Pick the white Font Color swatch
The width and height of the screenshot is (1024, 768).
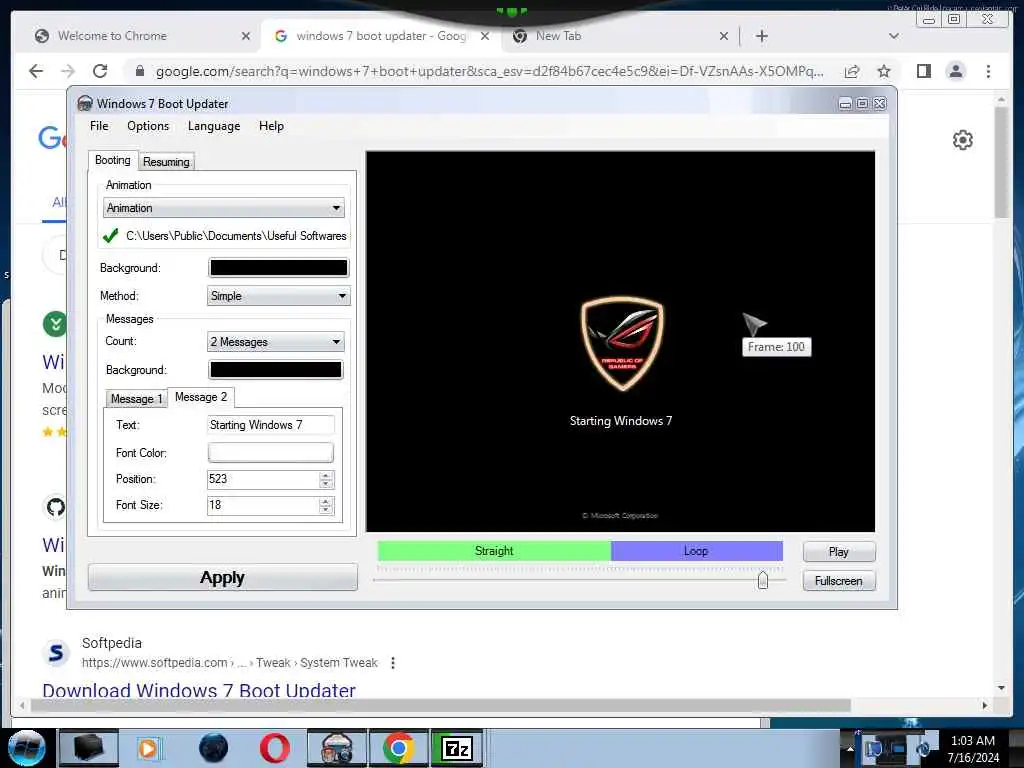click(x=270, y=453)
